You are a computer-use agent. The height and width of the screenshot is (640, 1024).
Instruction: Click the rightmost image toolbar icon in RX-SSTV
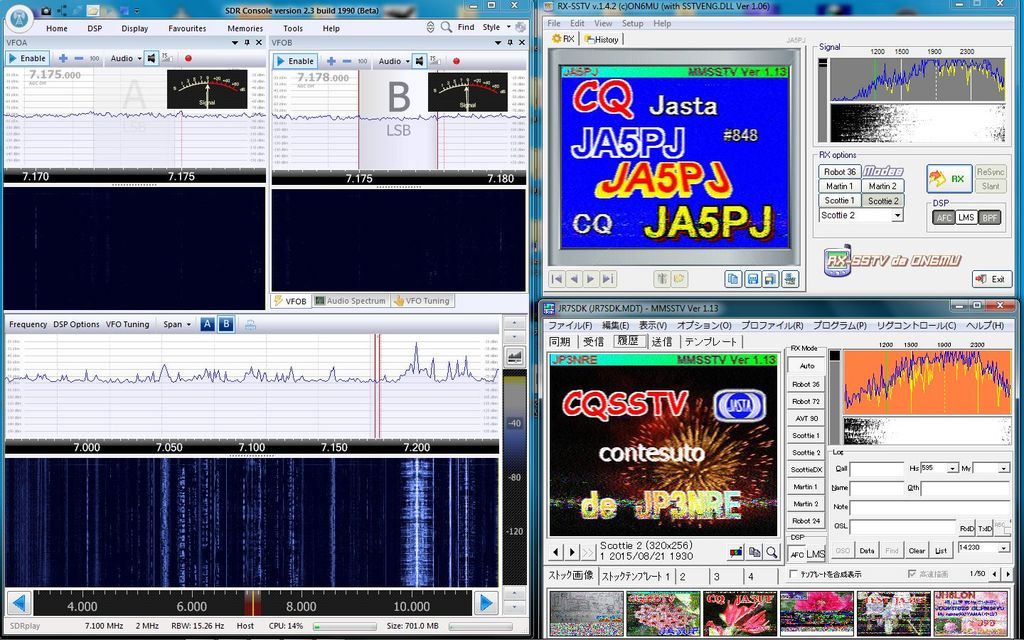point(790,280)
